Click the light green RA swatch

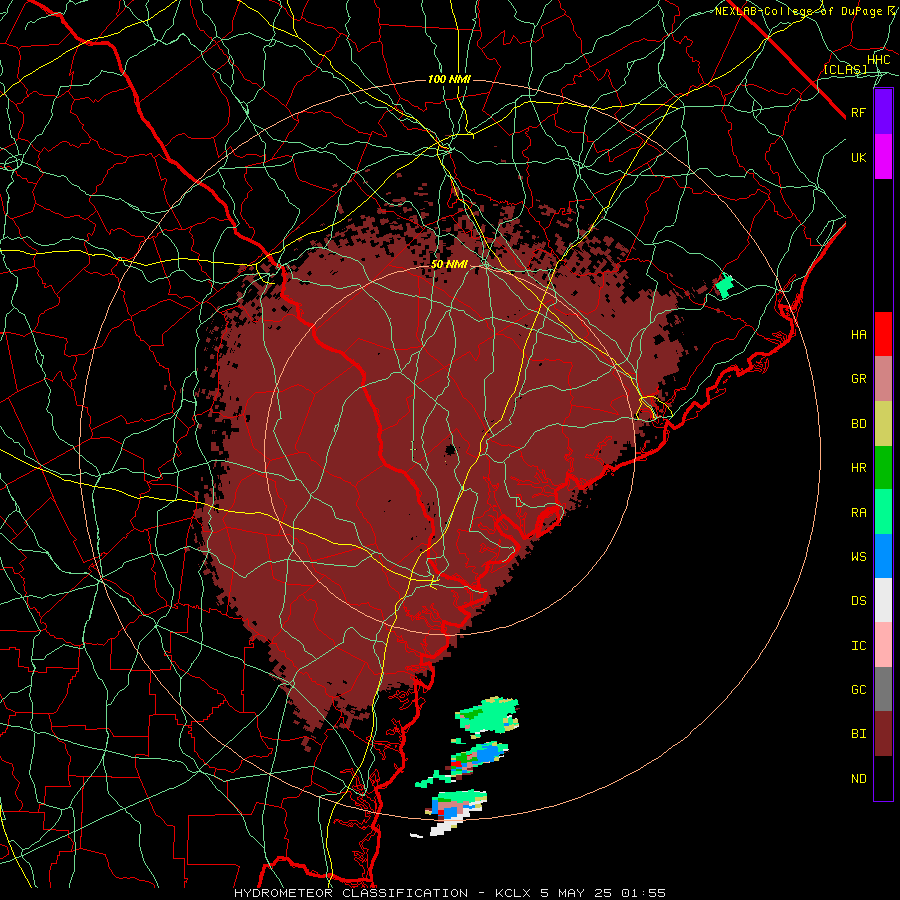(x=883, y=512)
